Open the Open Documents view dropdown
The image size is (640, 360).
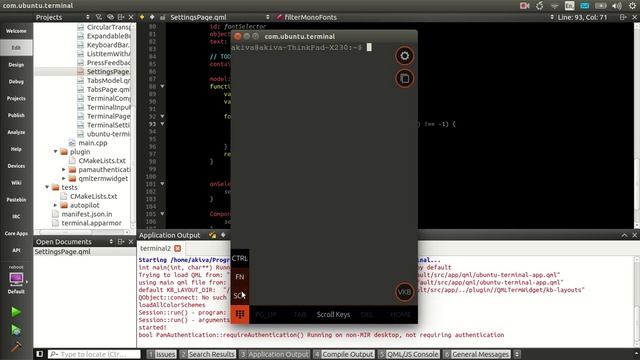click(111, 242)
